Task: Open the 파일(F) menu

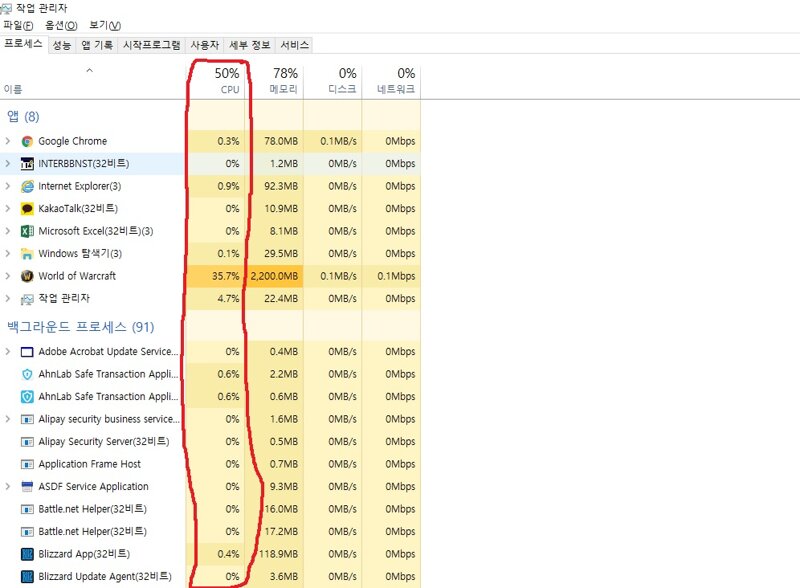Action: (18, 25)
